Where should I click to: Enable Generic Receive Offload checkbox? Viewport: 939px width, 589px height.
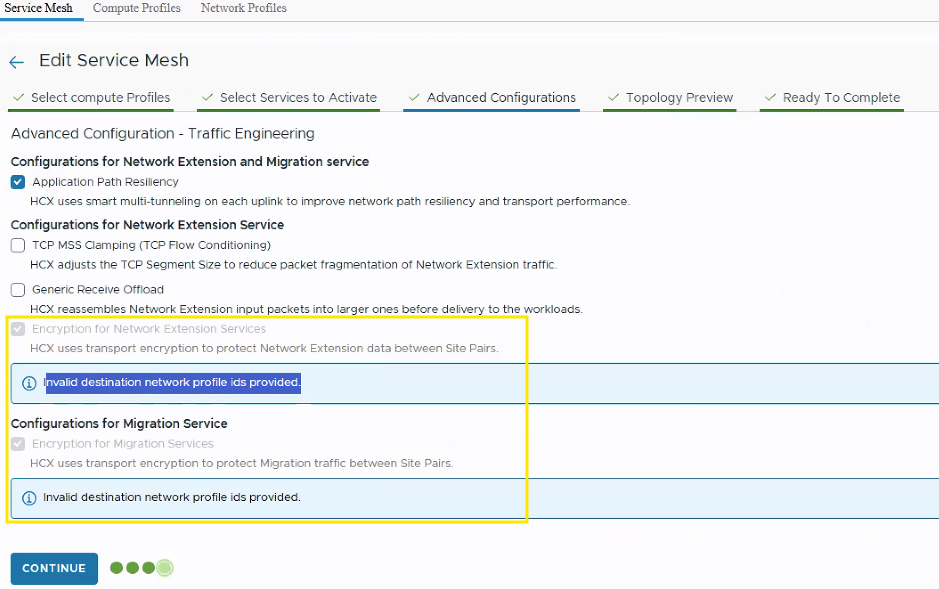point(18,290)
